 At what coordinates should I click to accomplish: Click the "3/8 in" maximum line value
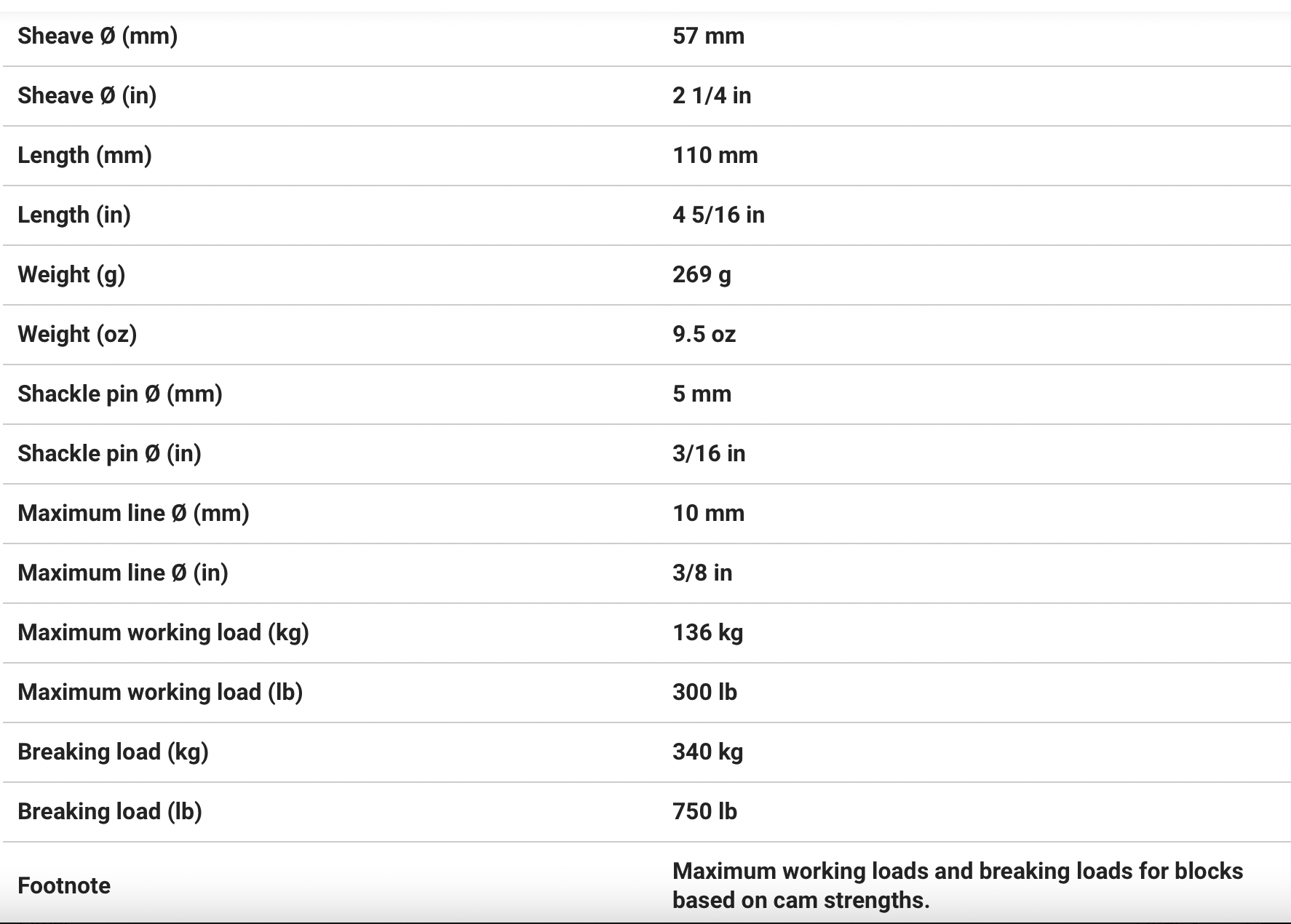coord(702,573)
